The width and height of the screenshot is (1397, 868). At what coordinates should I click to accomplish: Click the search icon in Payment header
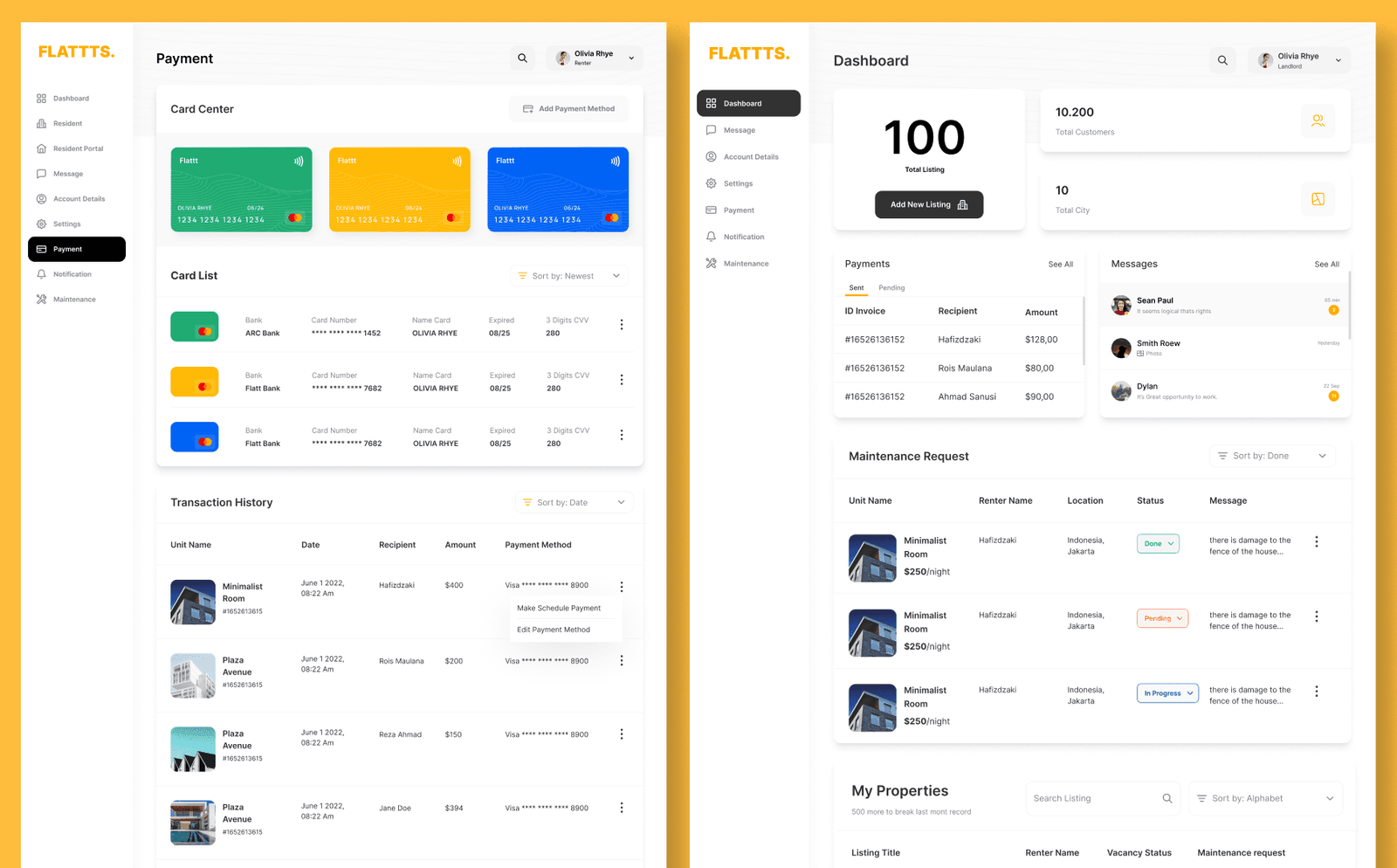(x=522, y=59)
